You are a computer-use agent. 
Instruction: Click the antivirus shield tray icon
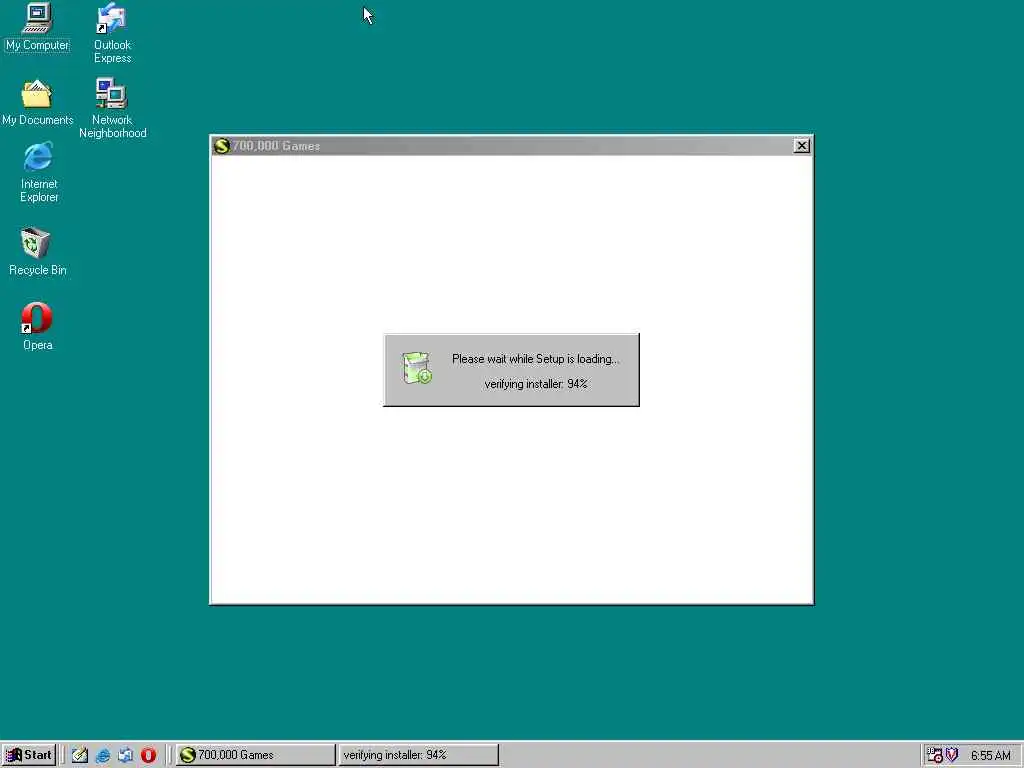pos(952,755)
